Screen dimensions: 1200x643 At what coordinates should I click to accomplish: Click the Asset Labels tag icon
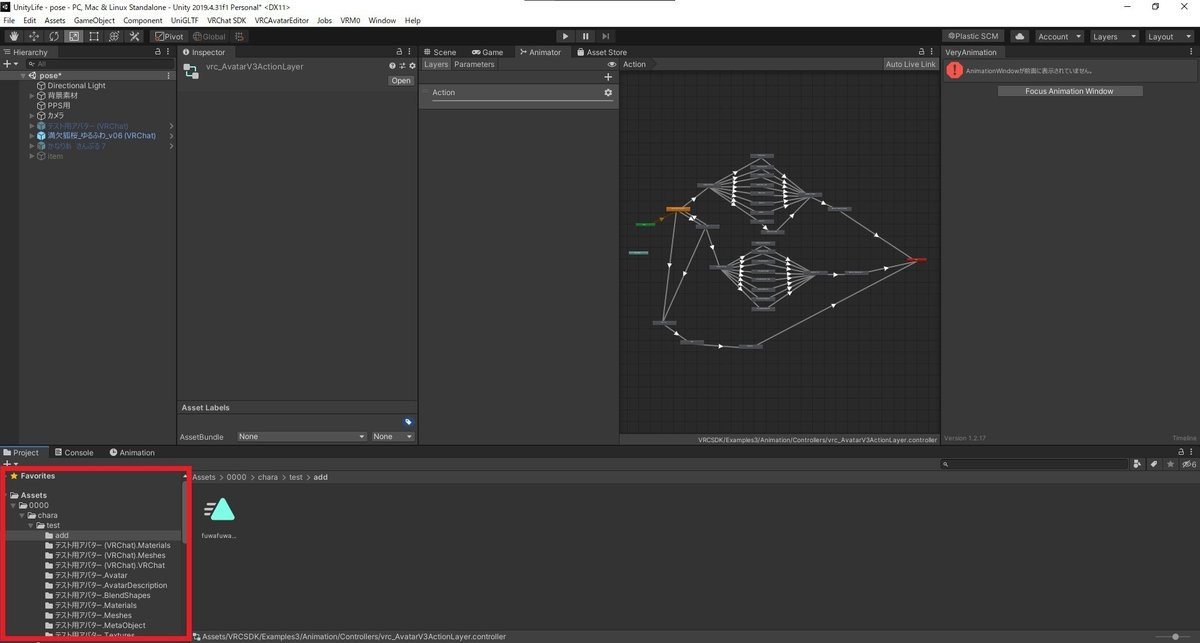coord(408,422)
